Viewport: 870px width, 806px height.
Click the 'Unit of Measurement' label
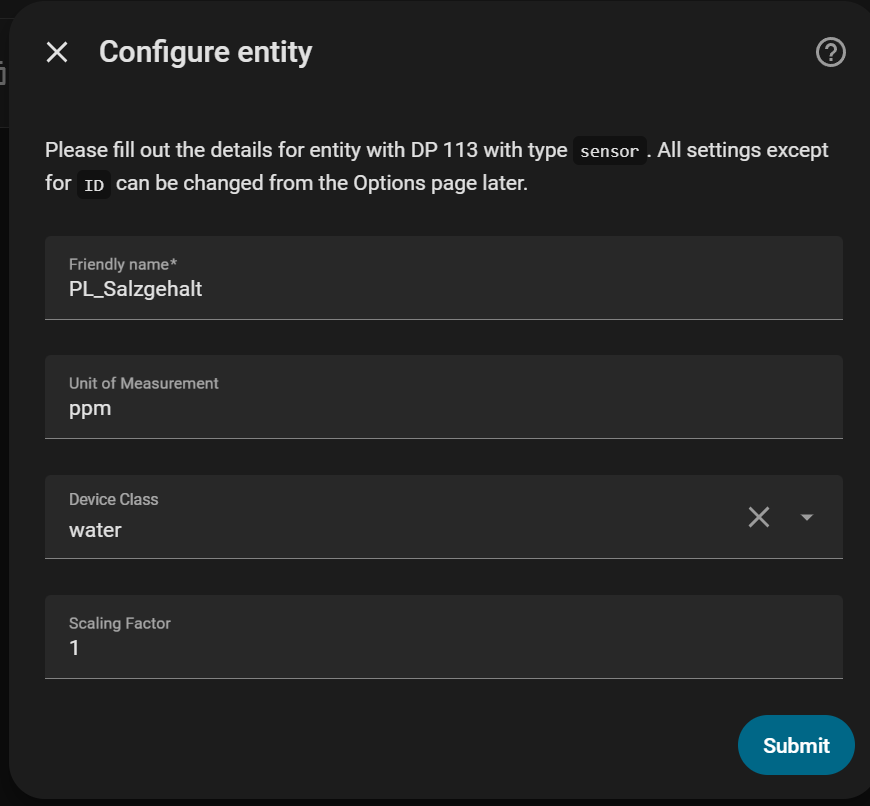pyautogui.click(x=143, y=383)
